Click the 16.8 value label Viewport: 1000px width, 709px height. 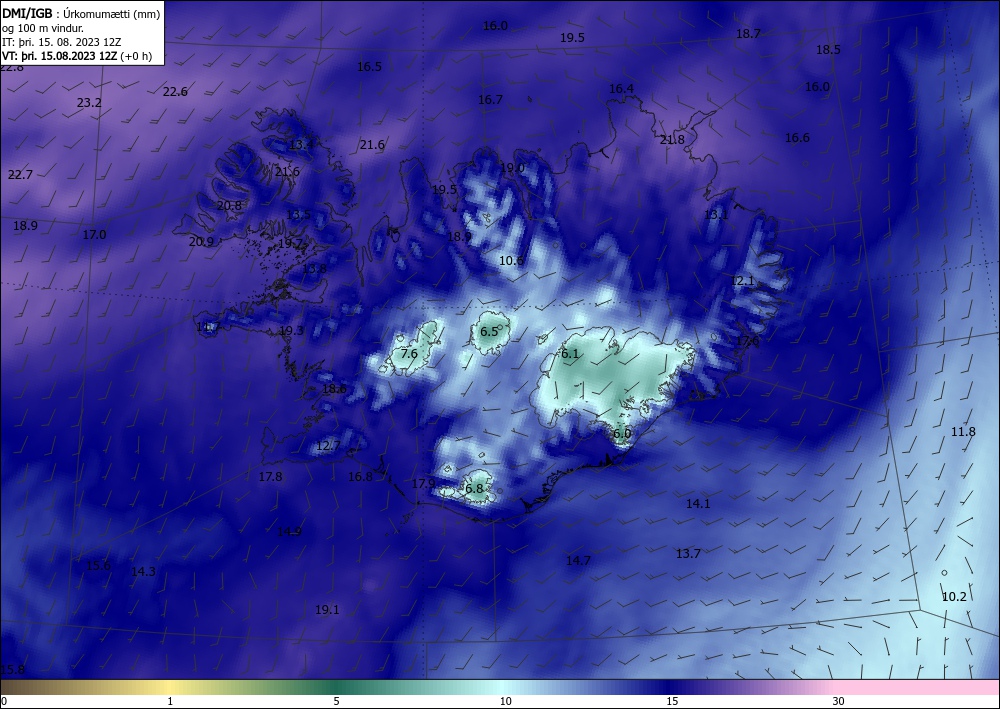360,477
